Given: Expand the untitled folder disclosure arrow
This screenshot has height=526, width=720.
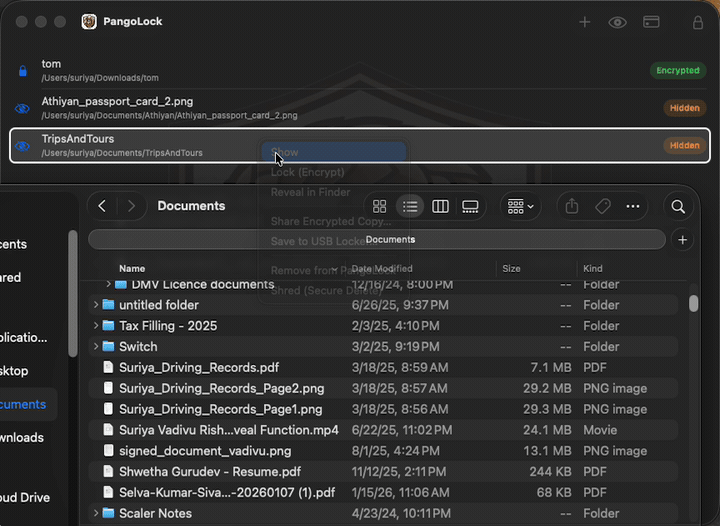Looking at the screenshot, I should (96, 305).
